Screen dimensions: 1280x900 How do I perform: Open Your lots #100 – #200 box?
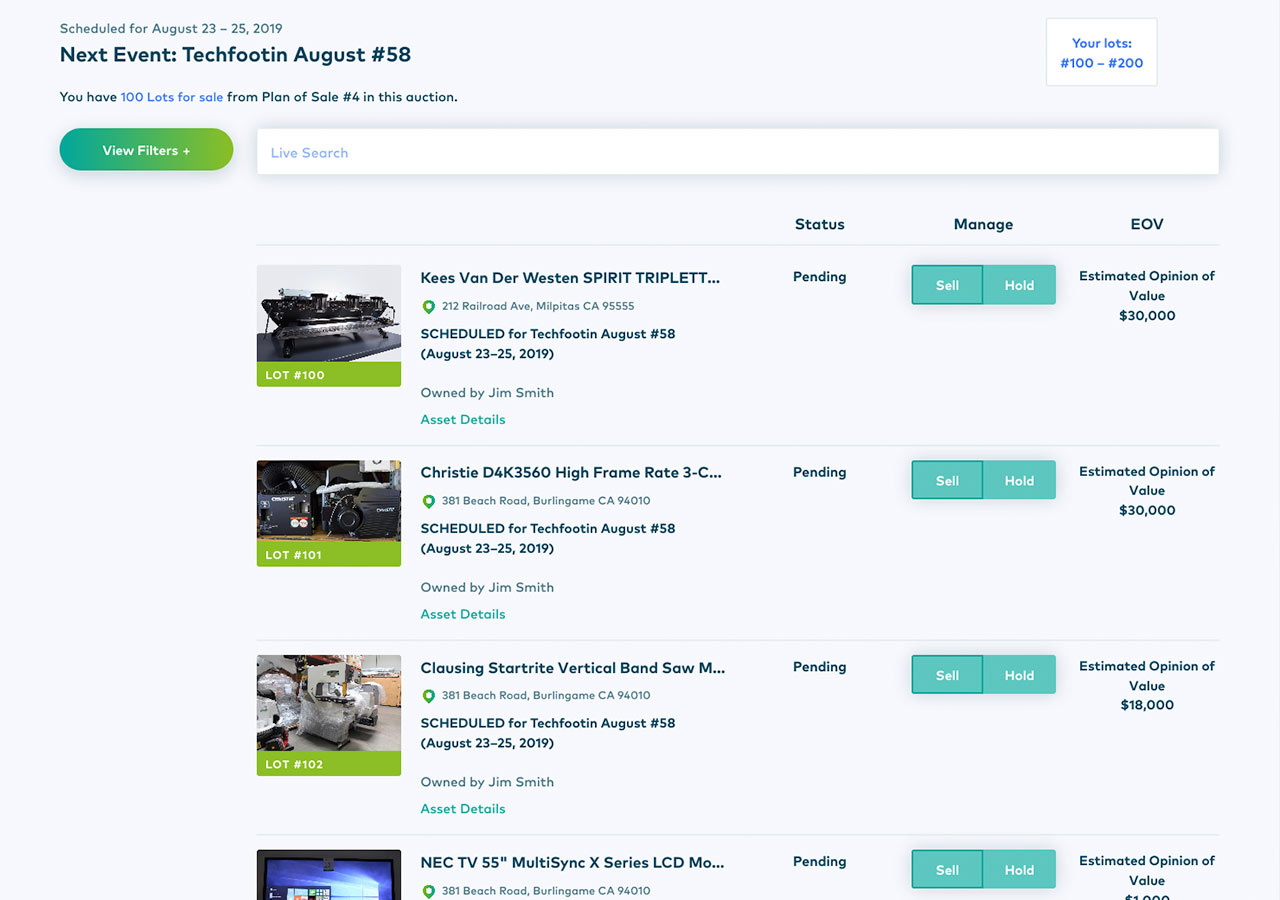[x=1101, y=52]
